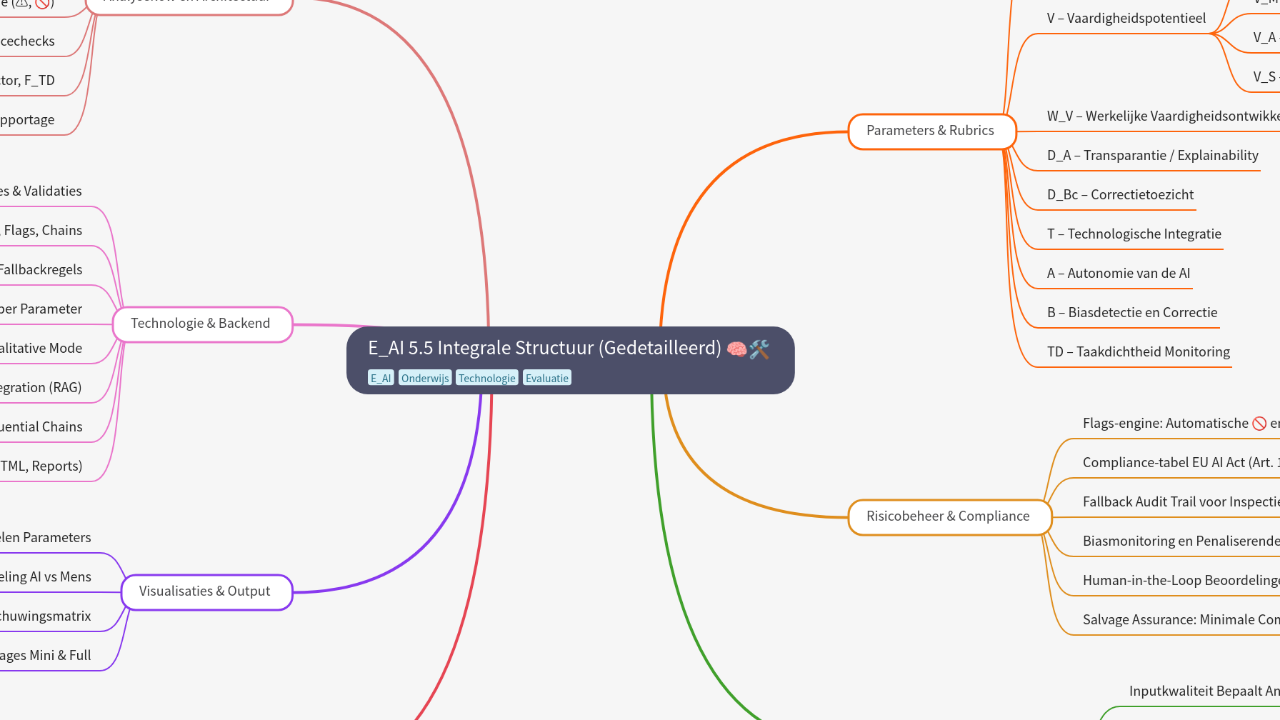Select the 'ages Mini & Full' item

(x=46, y=656)
